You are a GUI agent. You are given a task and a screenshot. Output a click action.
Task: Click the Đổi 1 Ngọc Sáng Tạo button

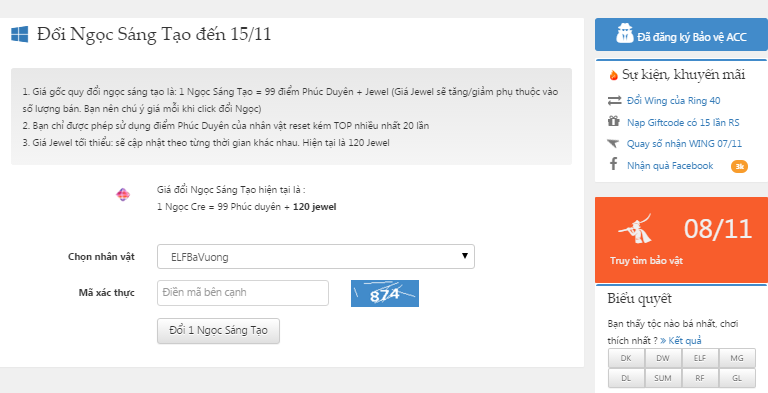click(218, 331)
